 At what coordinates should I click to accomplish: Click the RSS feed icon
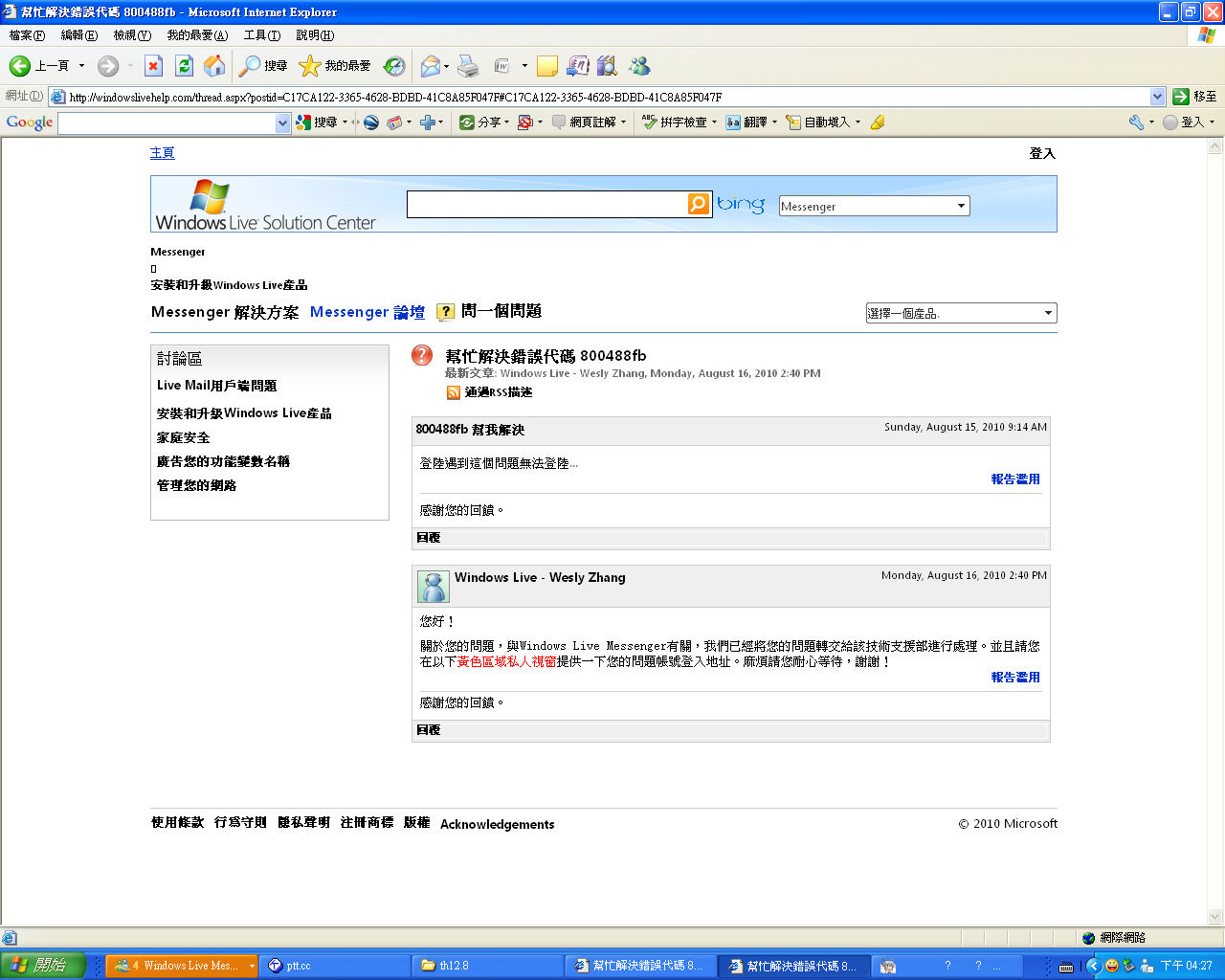pos(454,392)
